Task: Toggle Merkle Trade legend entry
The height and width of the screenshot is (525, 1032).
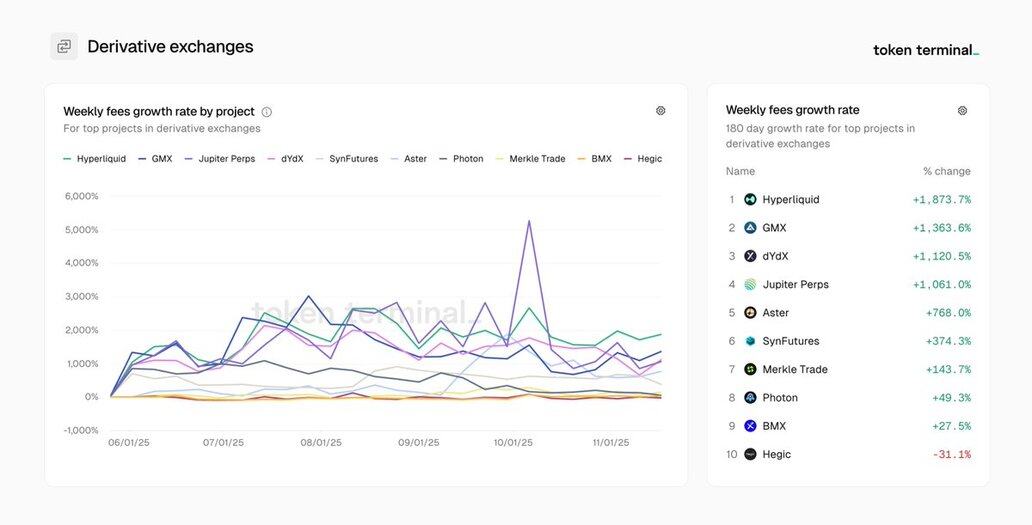Action: 531,159
